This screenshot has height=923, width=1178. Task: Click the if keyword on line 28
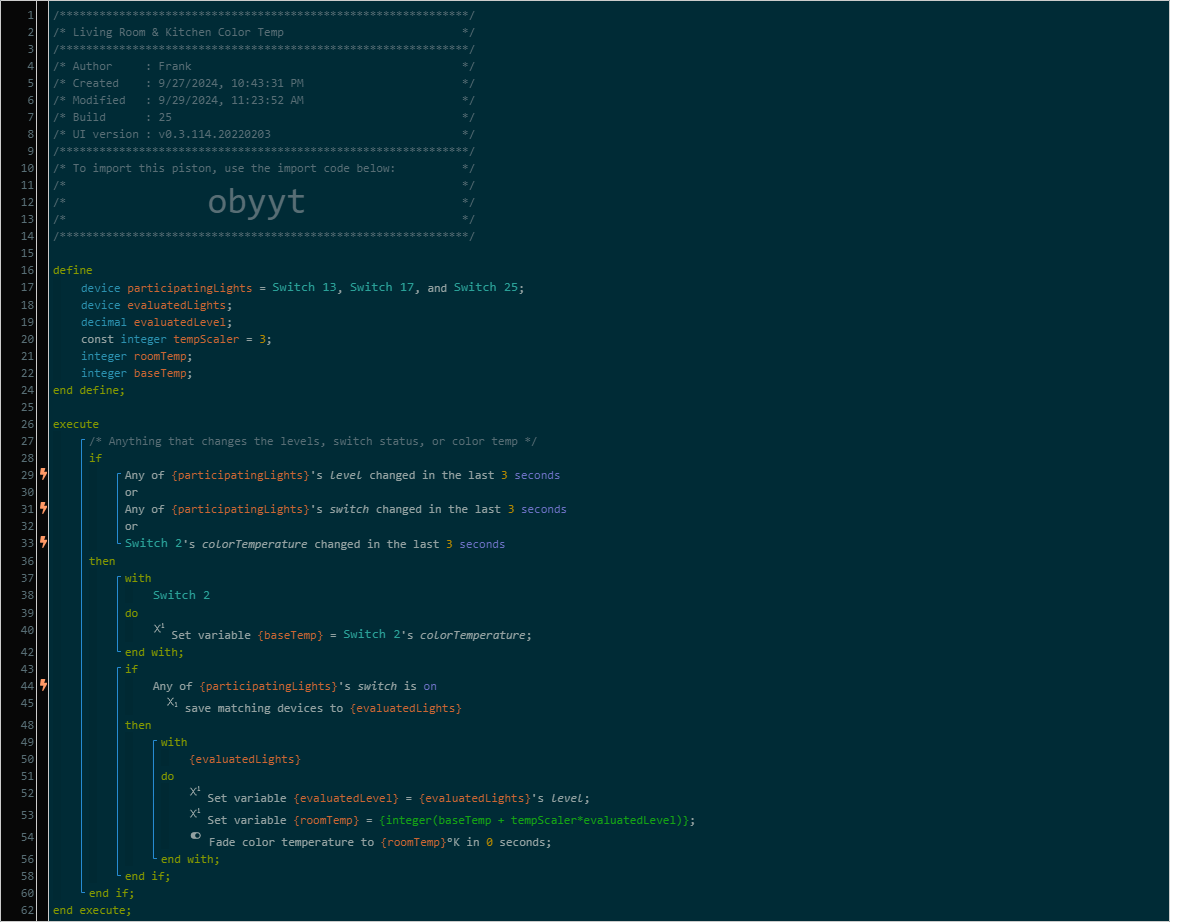point(95,459)
